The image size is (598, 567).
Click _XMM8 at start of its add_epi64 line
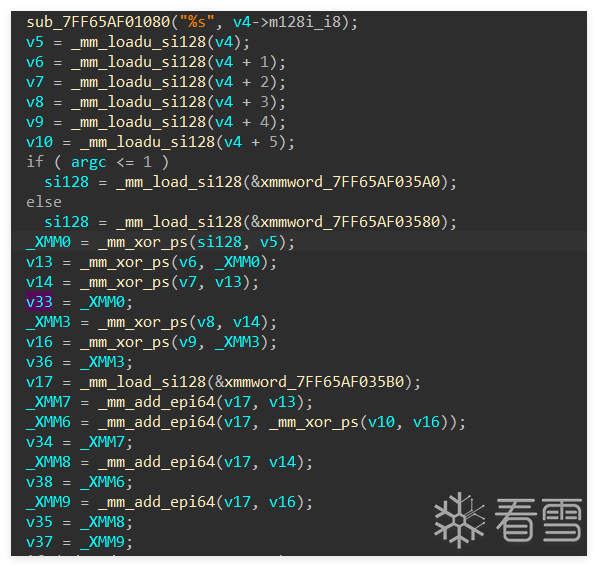pyautogui.click(x=48, y=462)
